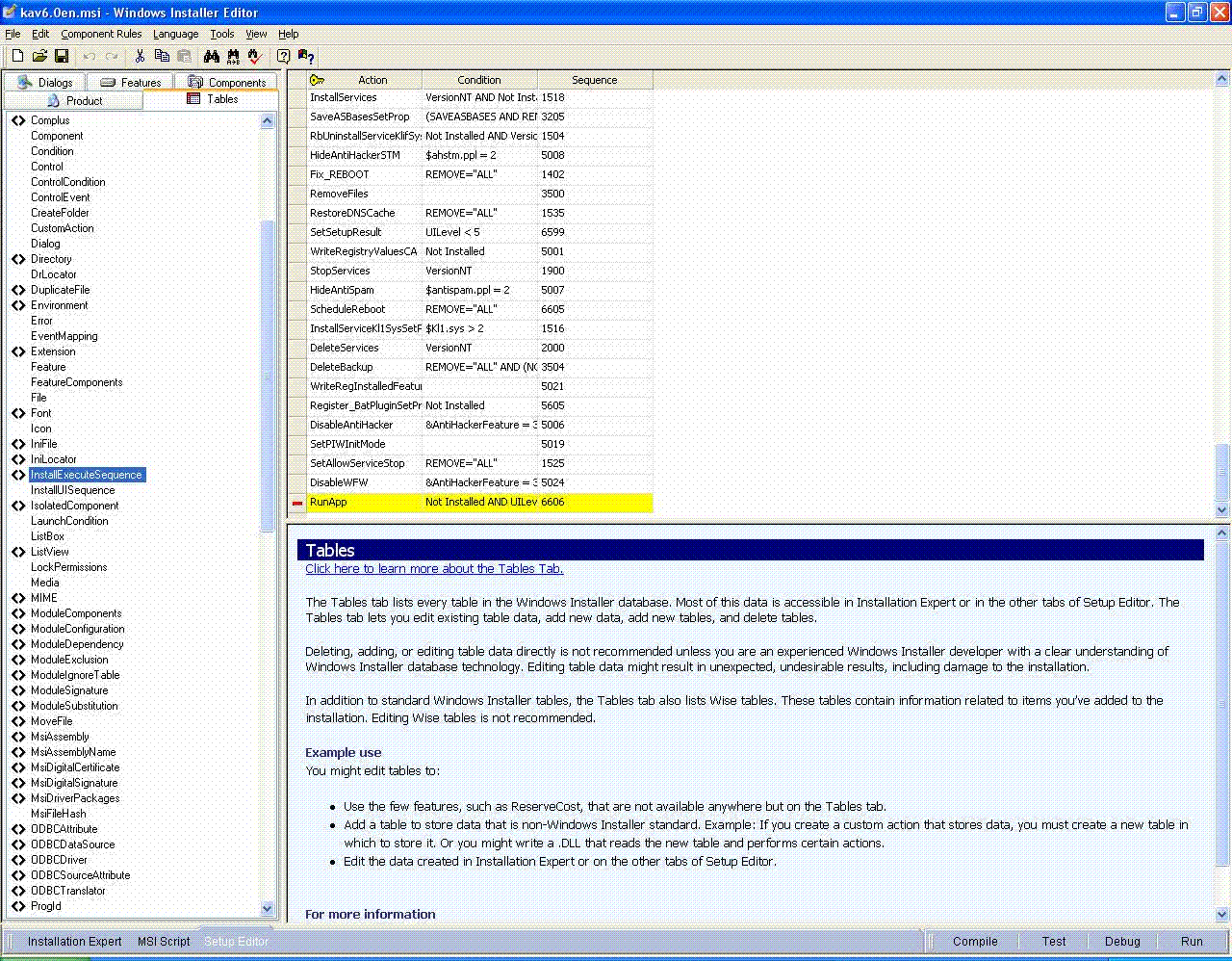This screenshot has width=1232, height=961.
Task: Select the Setup Editor view tab
Action: point(237,941)
